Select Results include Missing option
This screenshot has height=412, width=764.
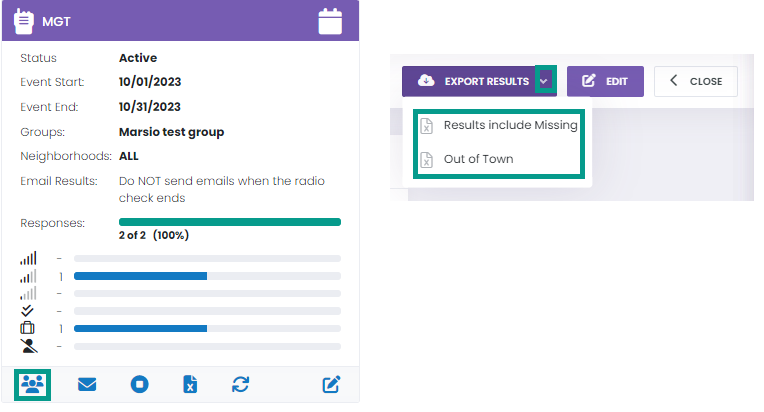(510, 125)
